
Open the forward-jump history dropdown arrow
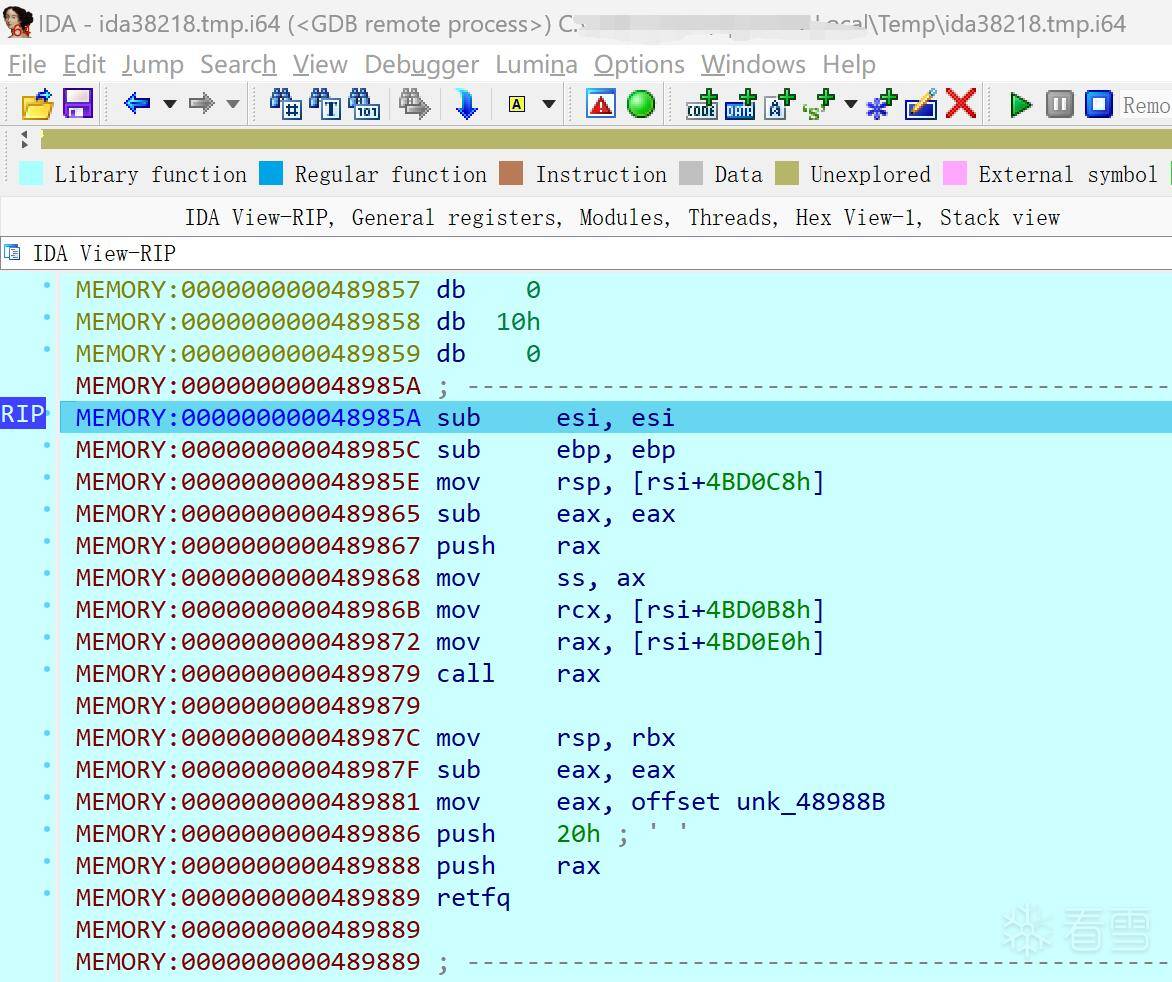(x=232, y=104)
